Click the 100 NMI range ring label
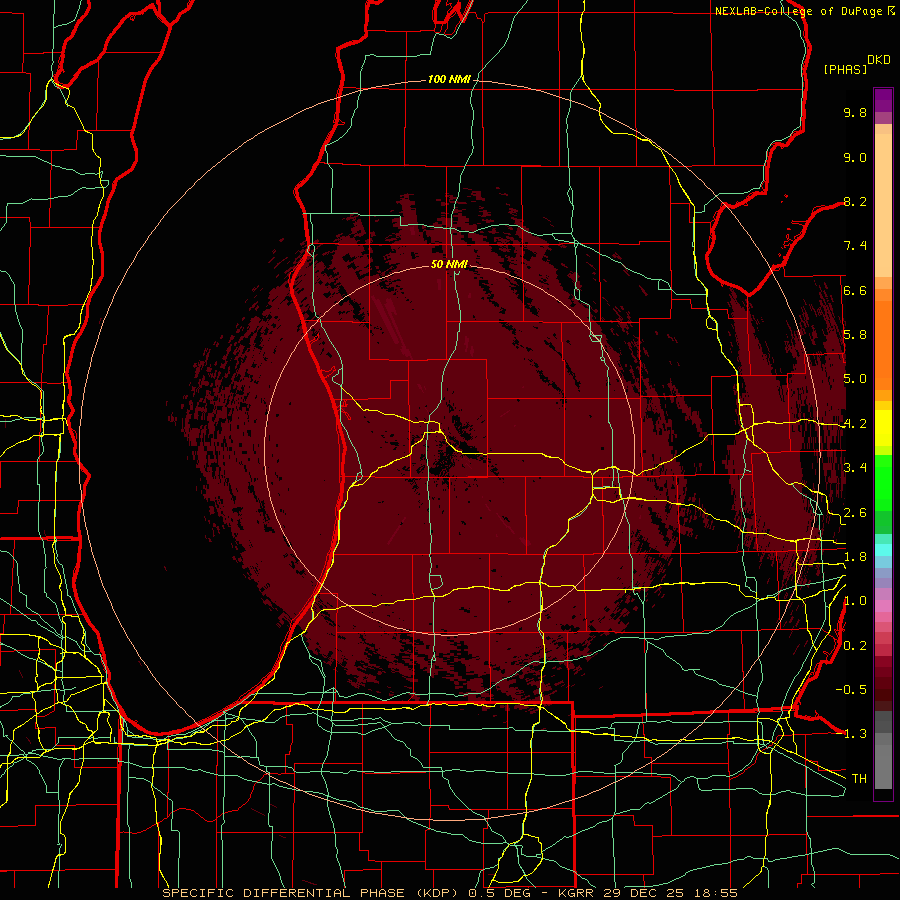900x900 pixels. [x=449, y=79]
